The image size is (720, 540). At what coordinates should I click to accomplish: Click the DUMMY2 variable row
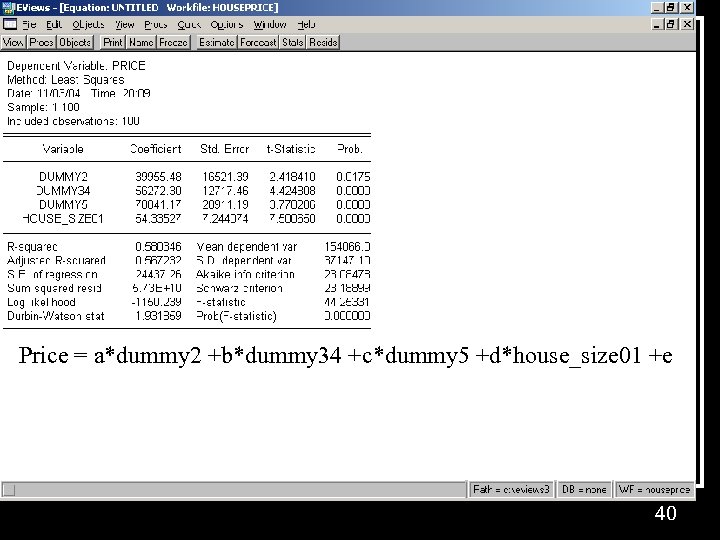(186, 177)
